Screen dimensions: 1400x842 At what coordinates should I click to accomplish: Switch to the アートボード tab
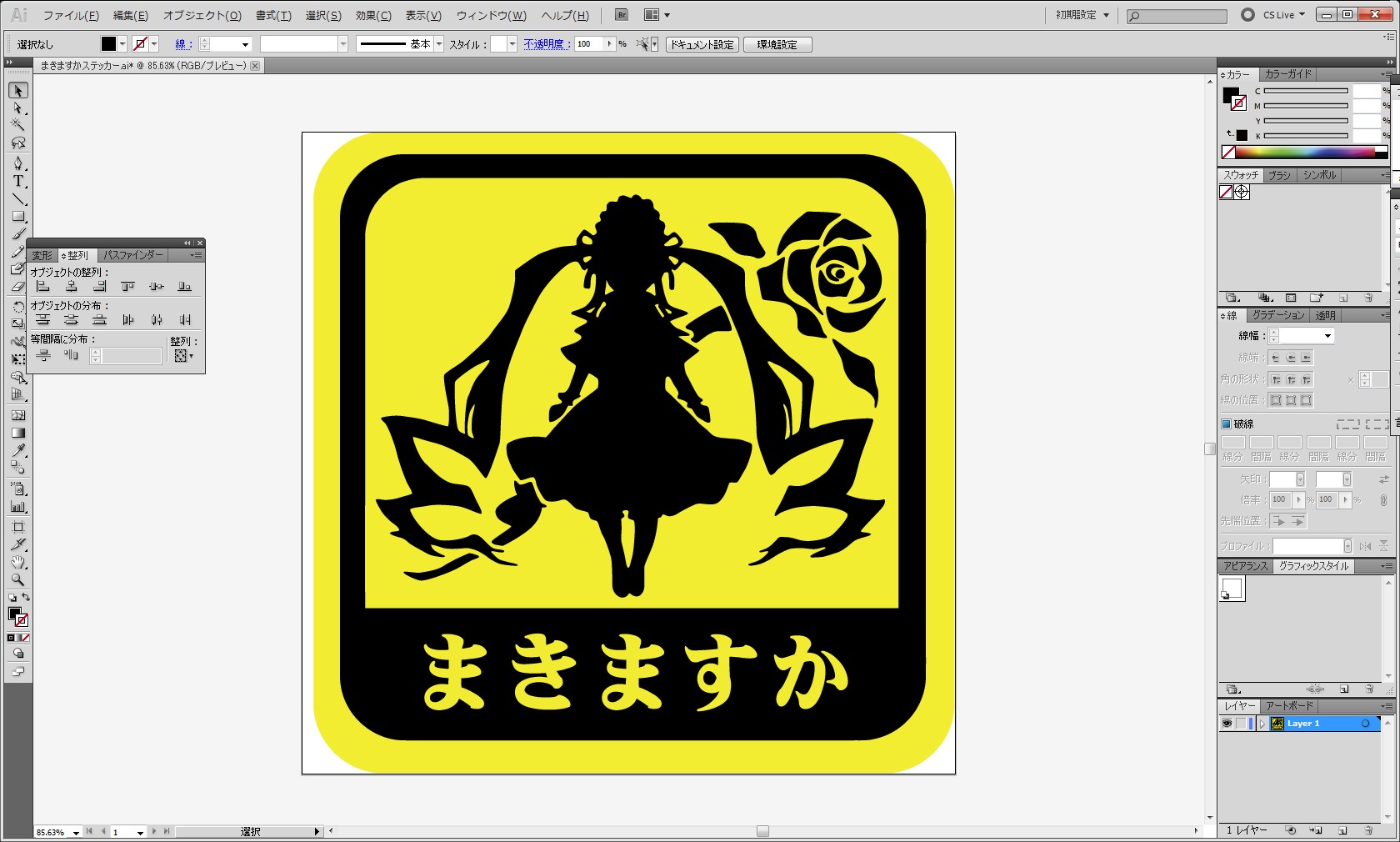pyautogui.click(x=1289, y=705)
